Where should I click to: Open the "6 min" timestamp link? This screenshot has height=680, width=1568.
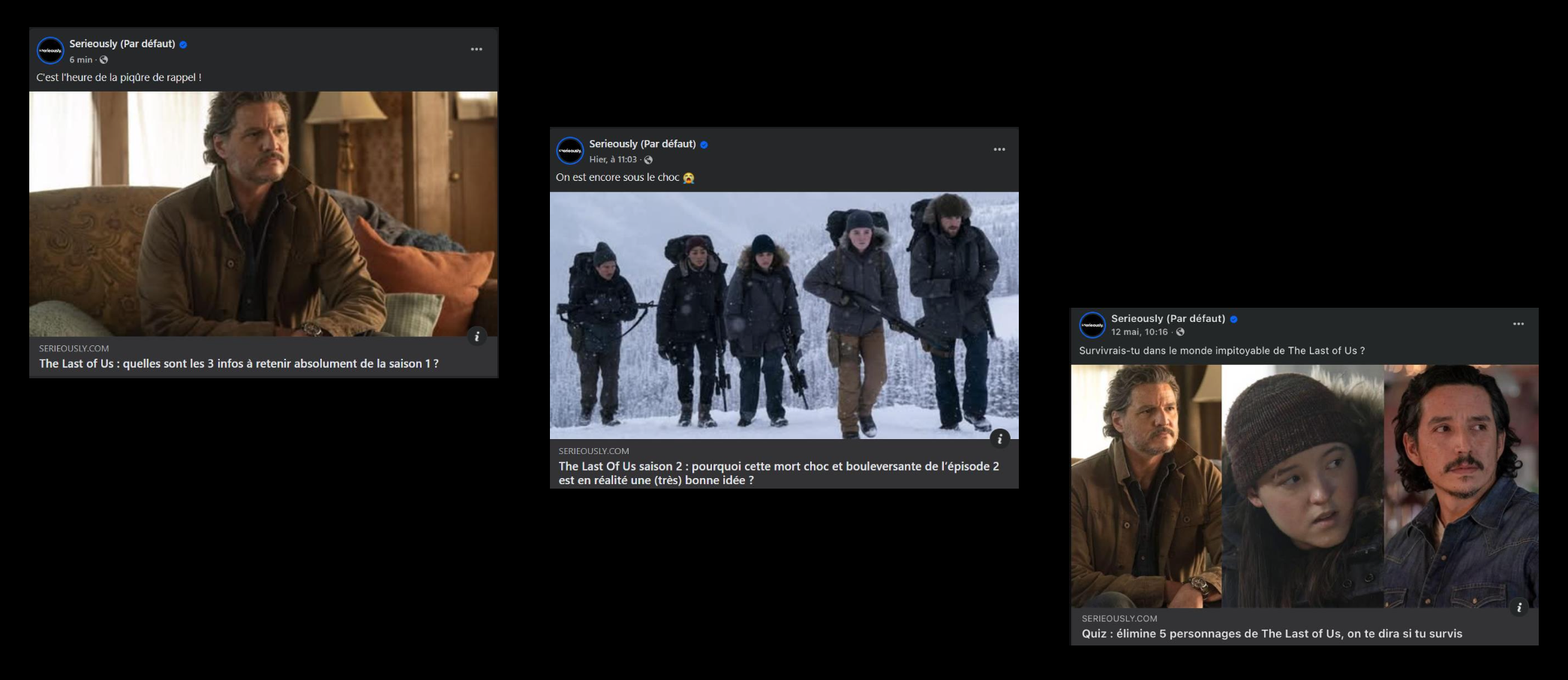(81, 60)
